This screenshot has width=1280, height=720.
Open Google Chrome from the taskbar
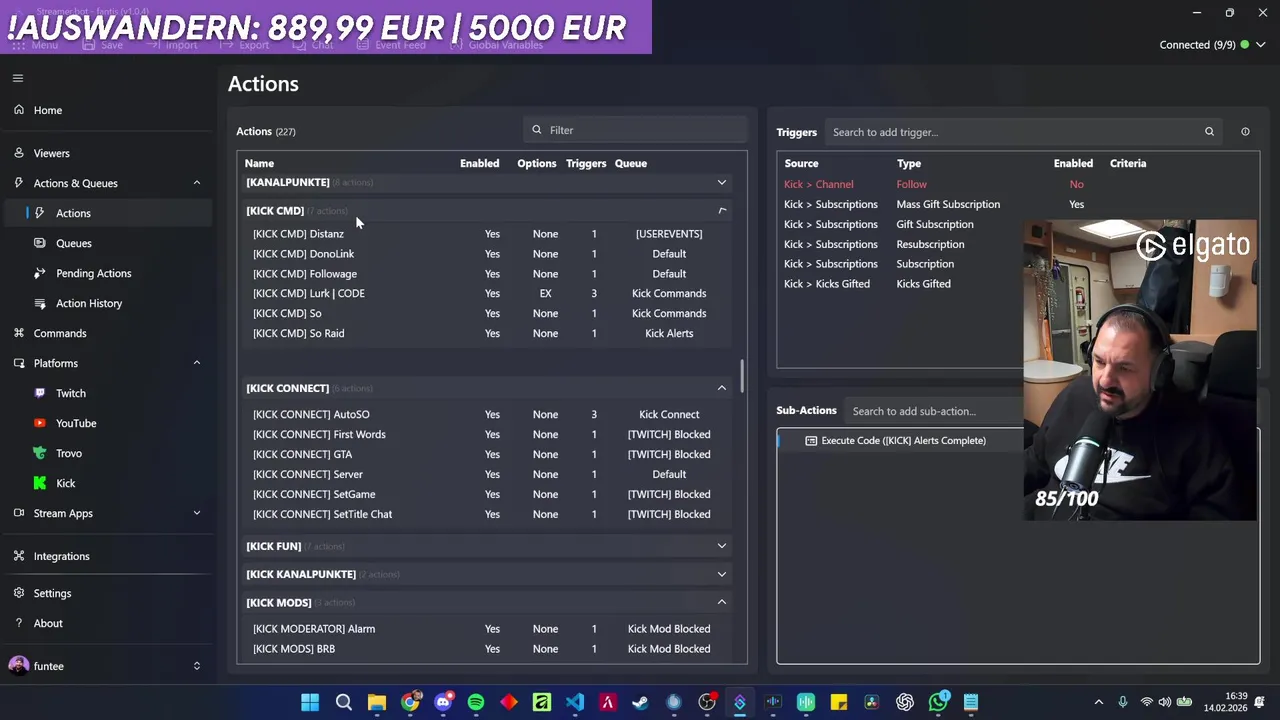pos(410,702)
